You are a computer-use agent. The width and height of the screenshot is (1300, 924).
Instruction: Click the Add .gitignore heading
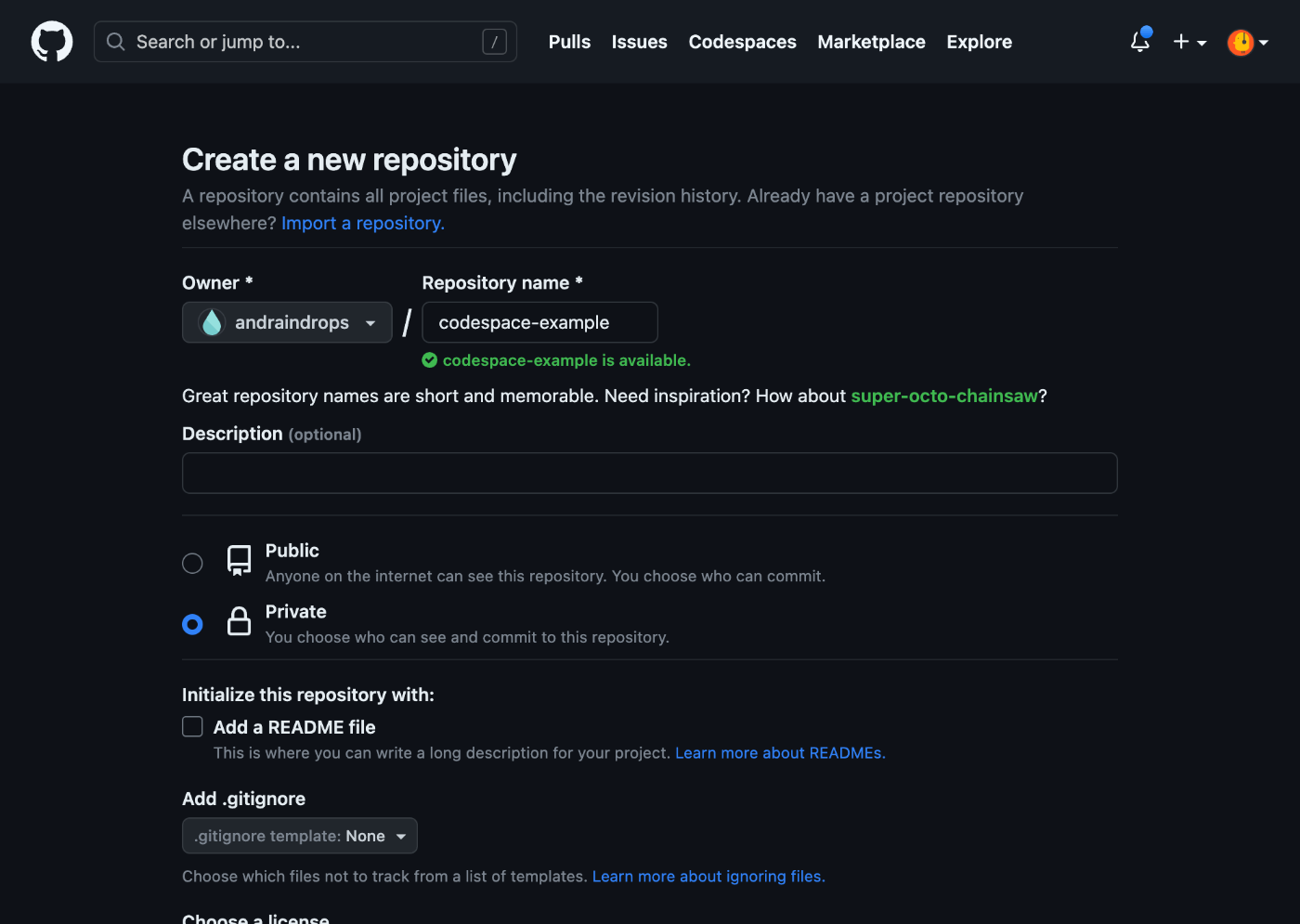click(x=244, y=799)
